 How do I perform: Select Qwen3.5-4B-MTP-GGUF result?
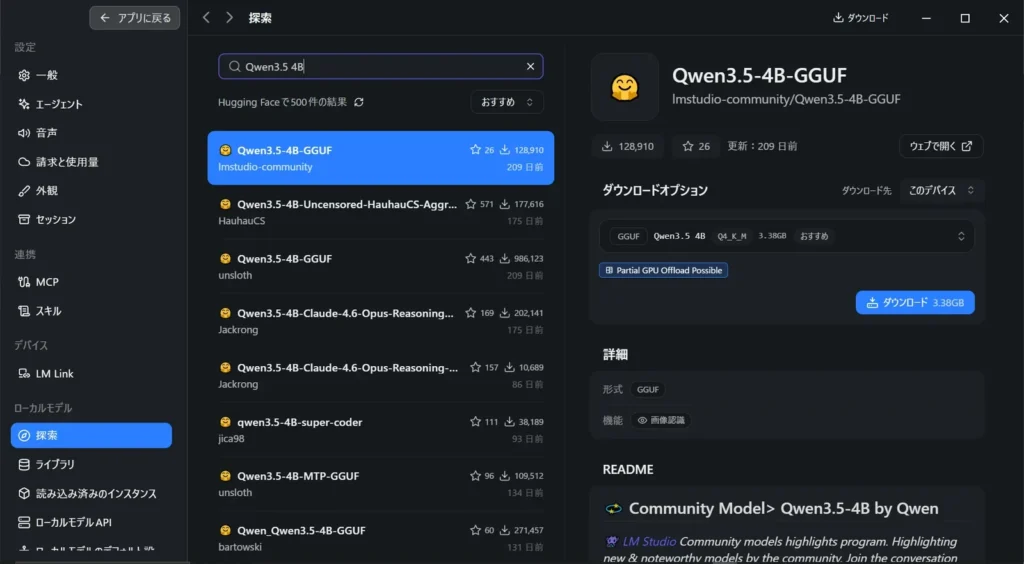381,484
